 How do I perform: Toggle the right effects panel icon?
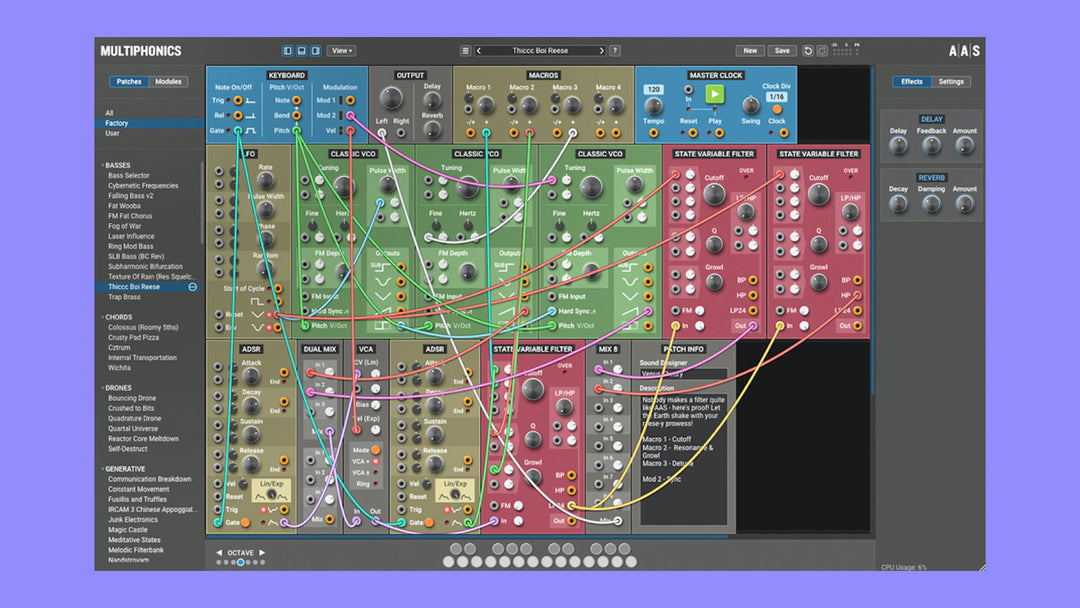(315, 51)
